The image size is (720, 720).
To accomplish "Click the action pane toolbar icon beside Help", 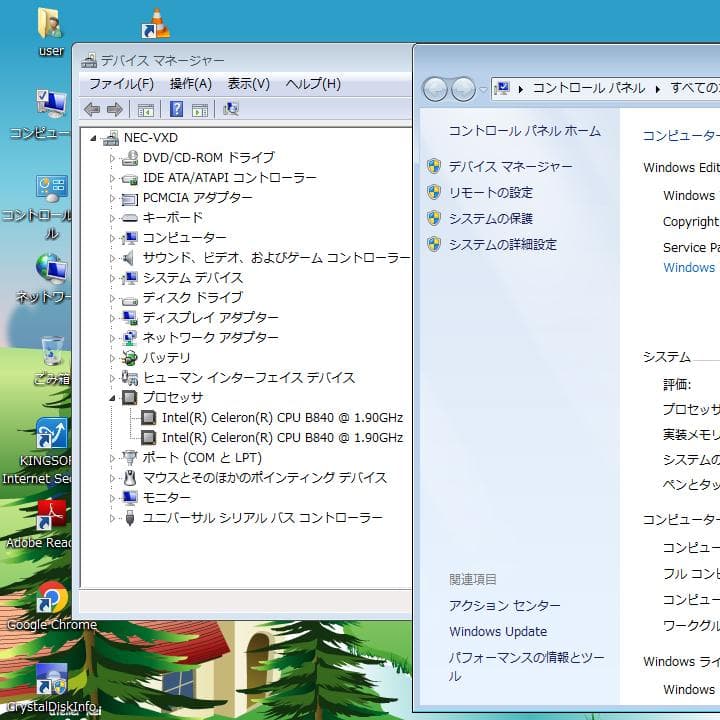I will pyautogui.click(x=200, y=109).
